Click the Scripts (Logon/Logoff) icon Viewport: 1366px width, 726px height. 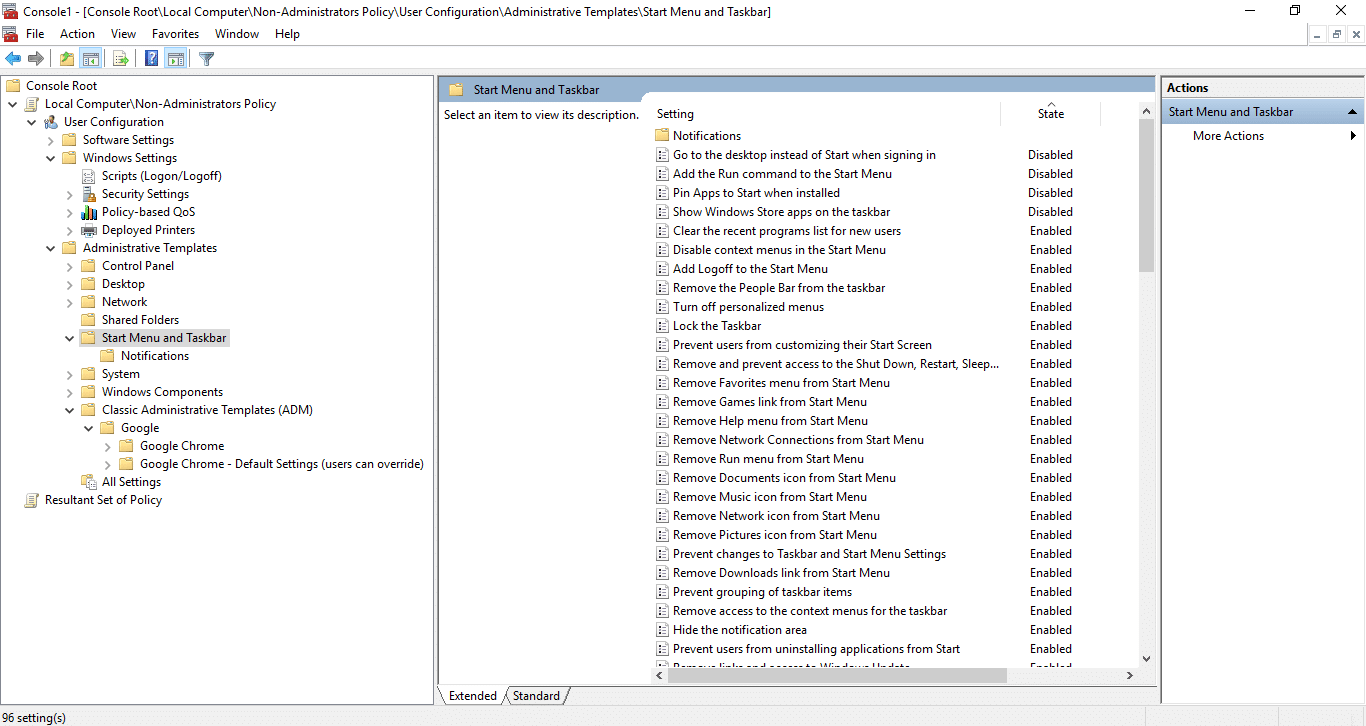[89, 176]
